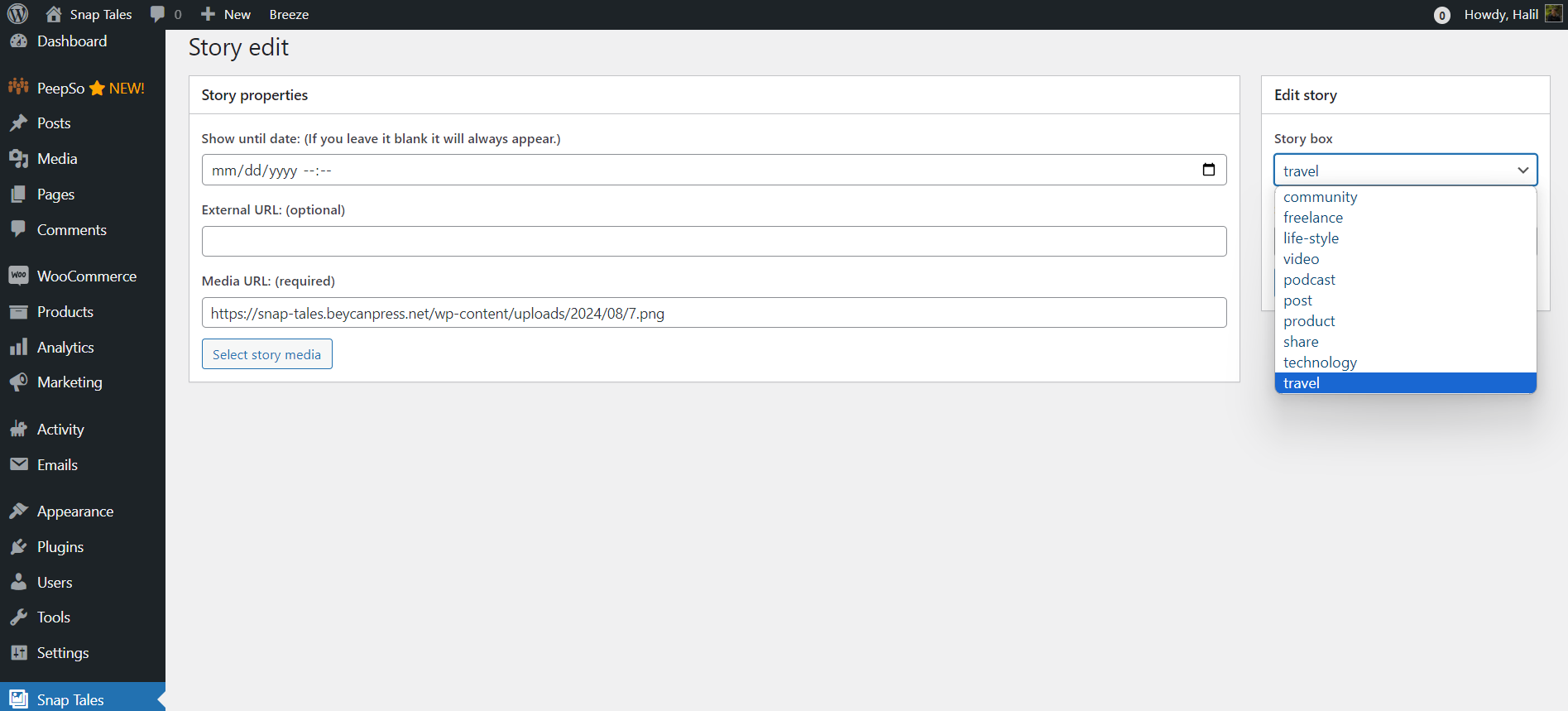Select post option in Story box
This screenshot has height=711, width=1568.
point(1406,300)
